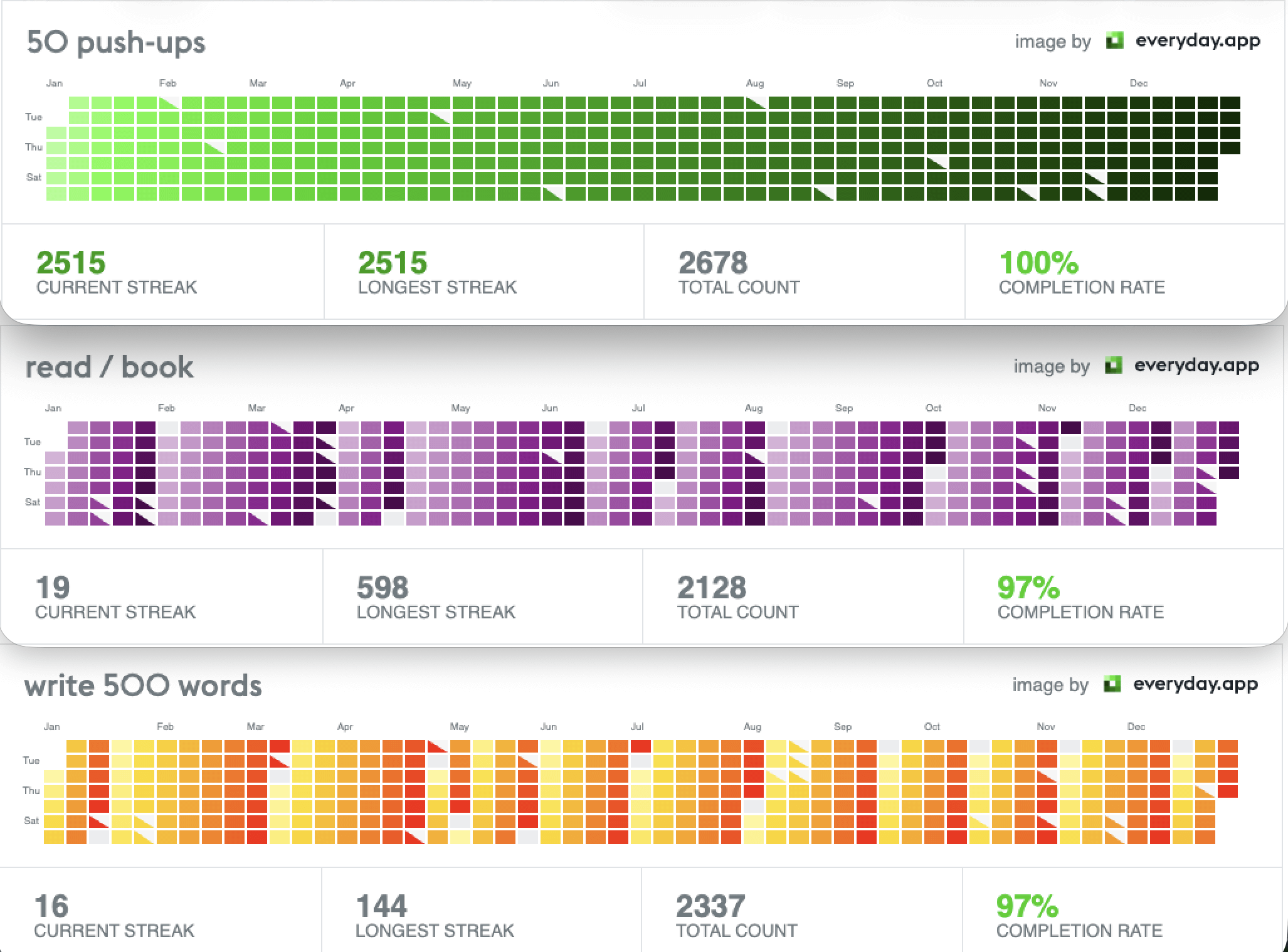Click the everyday.app logo in push-ups card
The image size is (1288, 952).
click(1114, 41)
